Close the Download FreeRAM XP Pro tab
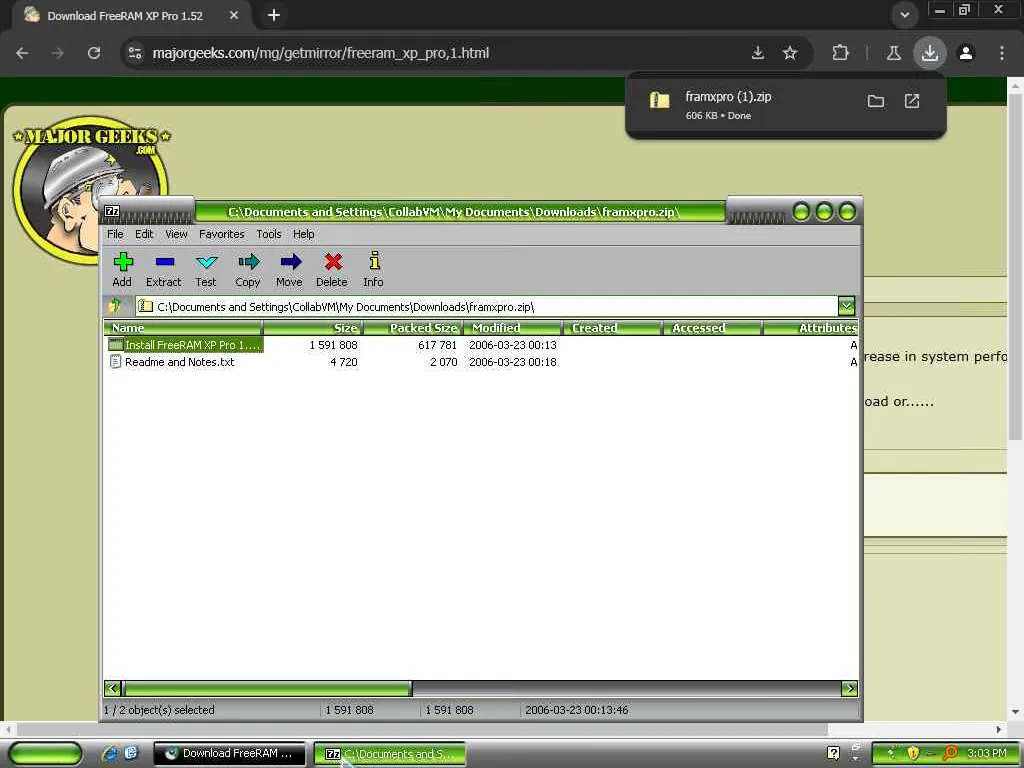The image size is (1024, 768). point(234,15)
